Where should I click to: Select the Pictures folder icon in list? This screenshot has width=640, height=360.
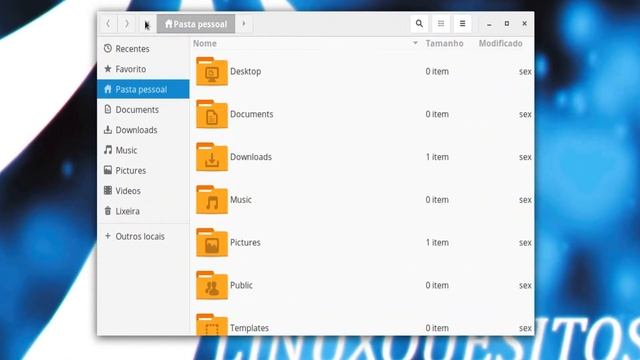(212, 243)
